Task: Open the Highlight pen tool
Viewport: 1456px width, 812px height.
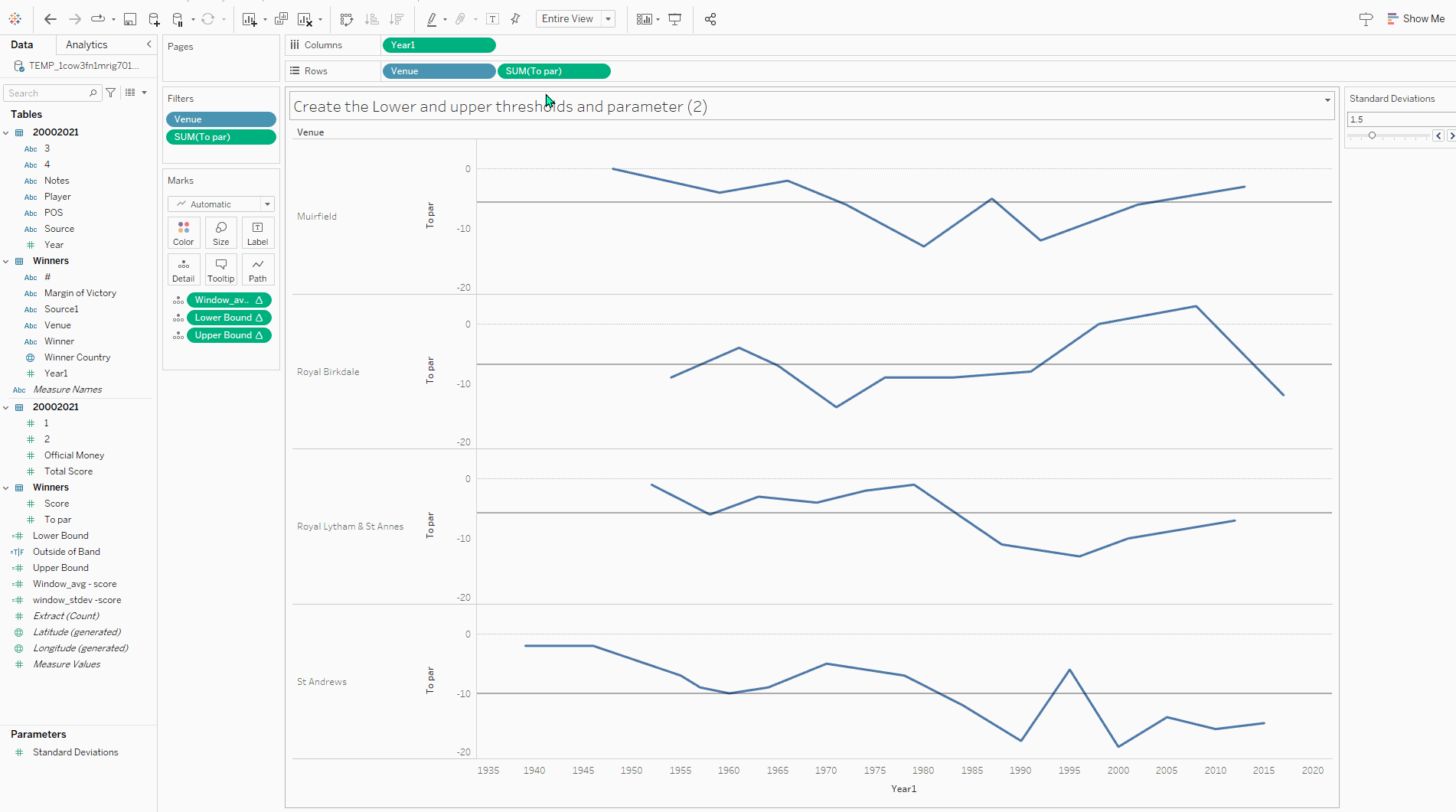Action: (432, 19)
